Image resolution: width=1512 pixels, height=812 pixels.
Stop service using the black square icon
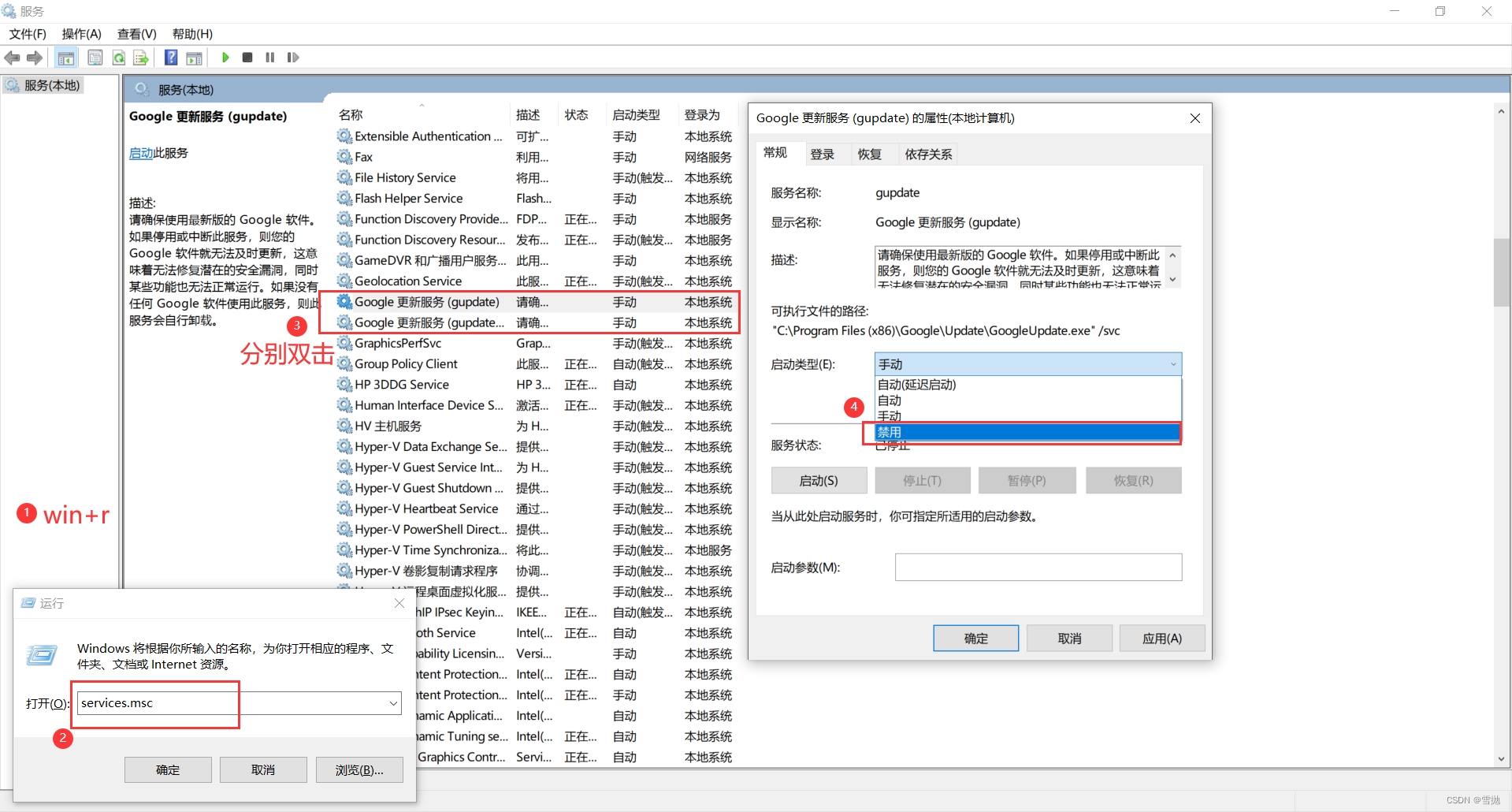point(247,58)
